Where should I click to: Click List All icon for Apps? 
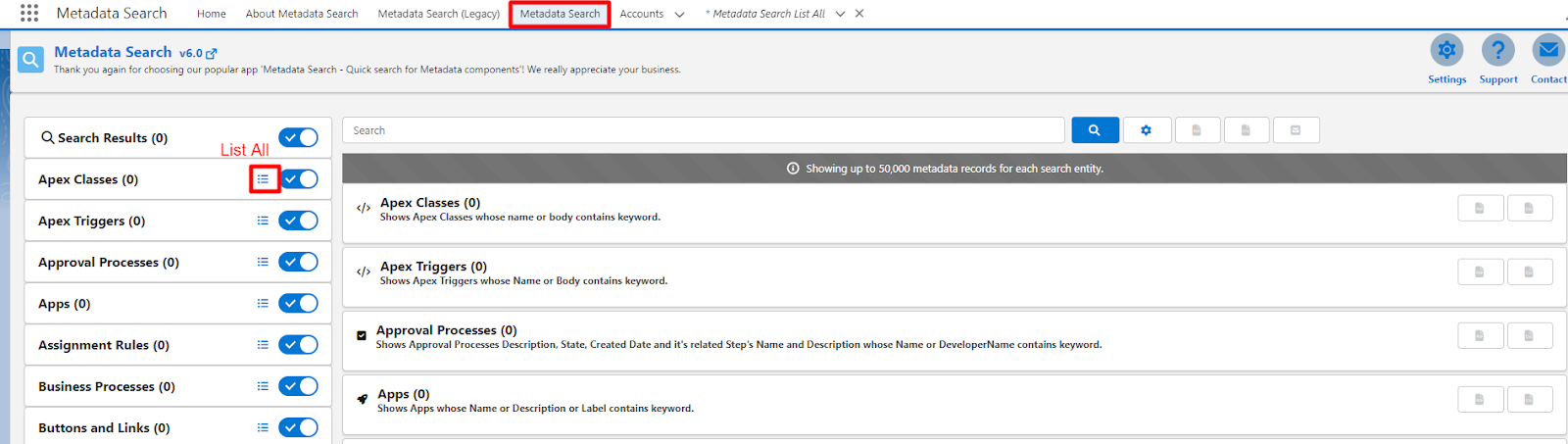263,303
